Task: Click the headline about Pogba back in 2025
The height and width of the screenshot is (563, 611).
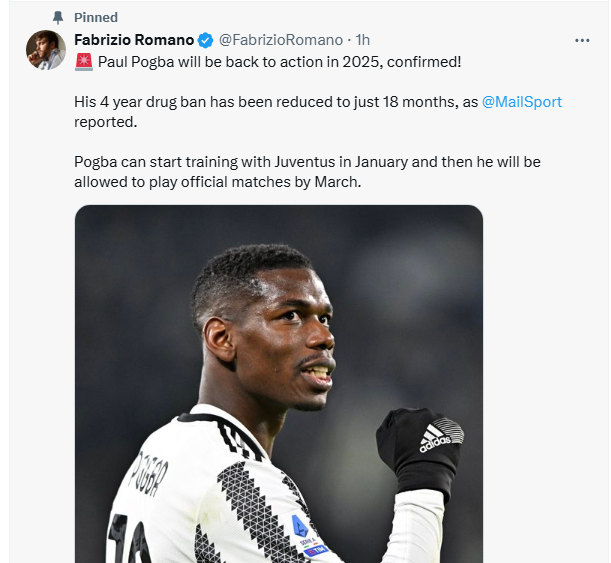Action: click(279, 62)
